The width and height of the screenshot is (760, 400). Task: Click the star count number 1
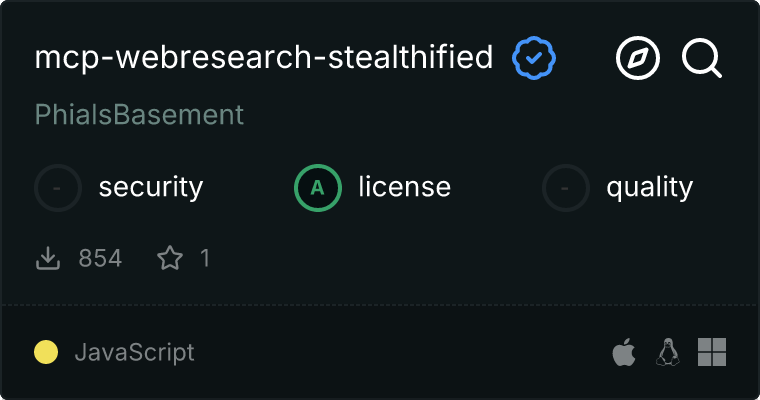click(205, 259)
